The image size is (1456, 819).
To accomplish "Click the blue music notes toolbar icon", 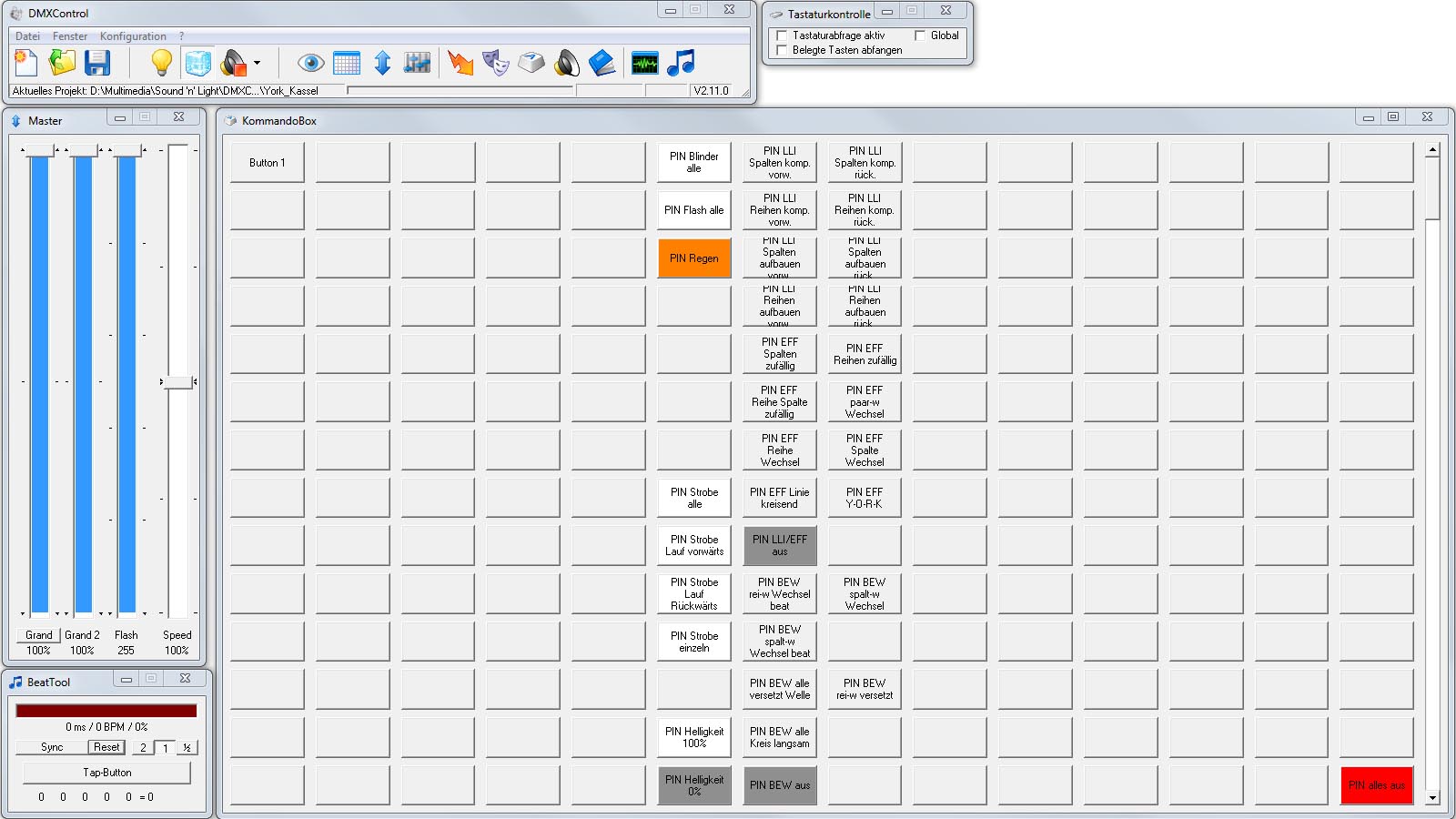I will point(681,63).
